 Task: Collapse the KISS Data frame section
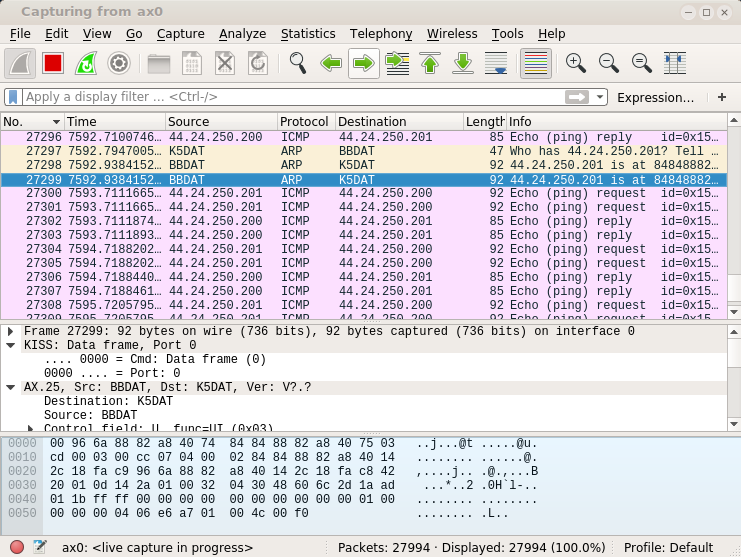(x=10, y=345)
